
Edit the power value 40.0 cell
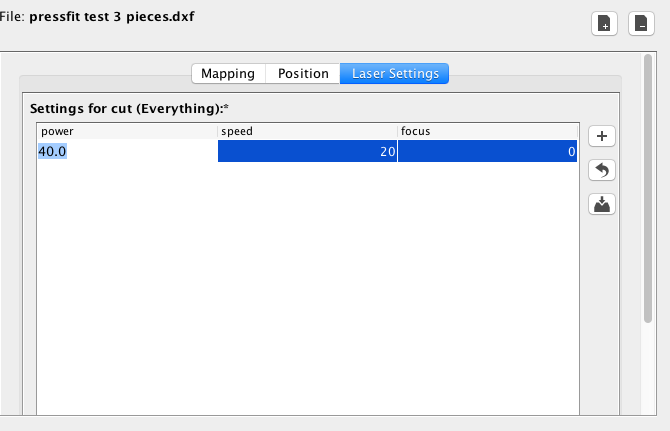tap(127, 151)
